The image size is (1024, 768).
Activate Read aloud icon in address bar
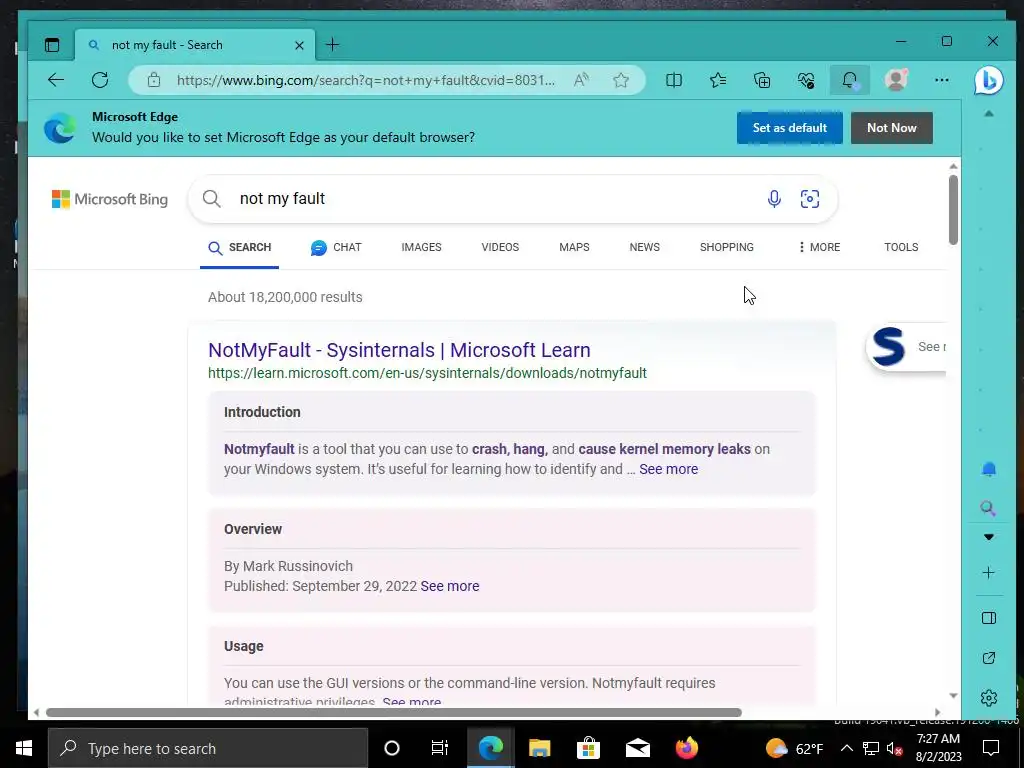(581, 80)
